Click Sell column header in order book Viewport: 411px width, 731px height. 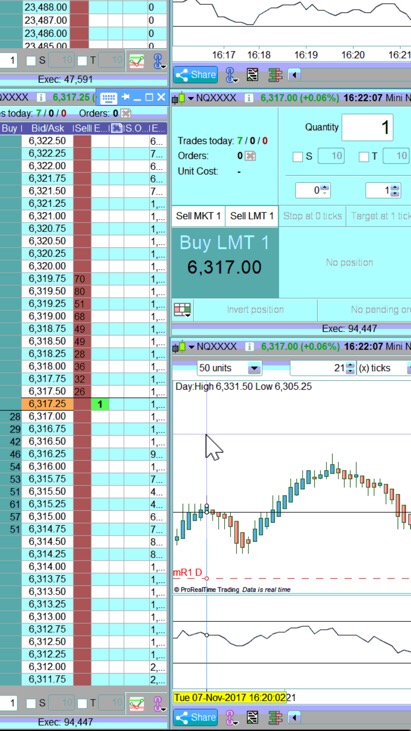pyautogui.click(x=82, y=128)
